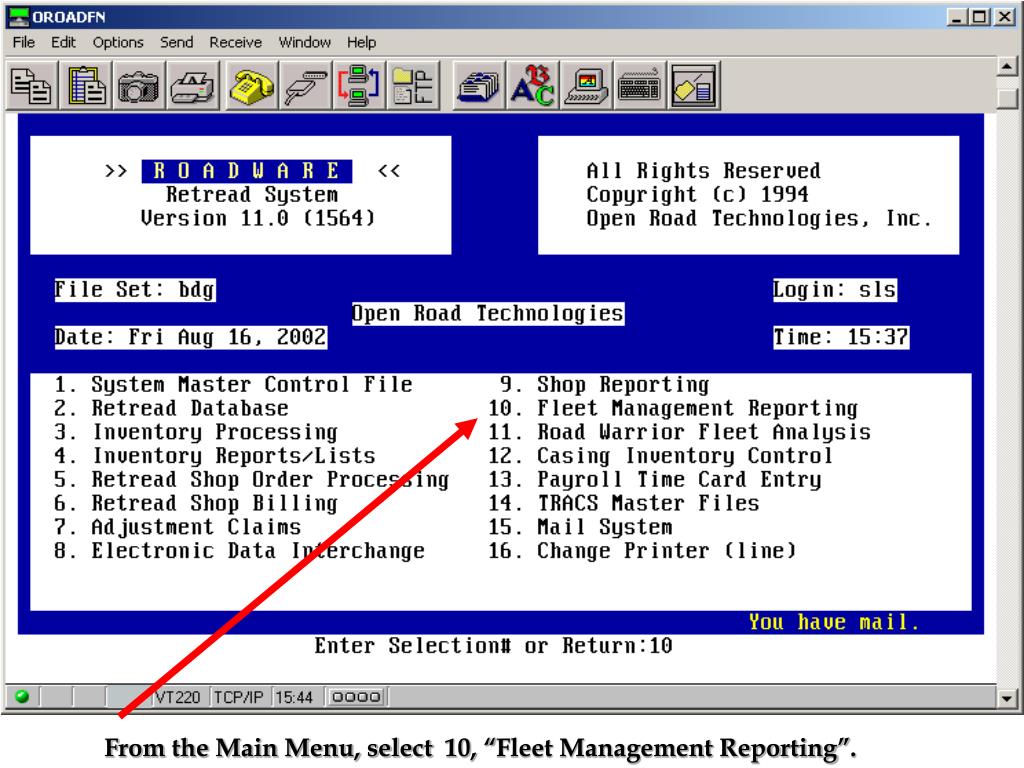Click the Enter Selection# or Return prompt
Screen dimensions: 1024x768
[493, 645]
